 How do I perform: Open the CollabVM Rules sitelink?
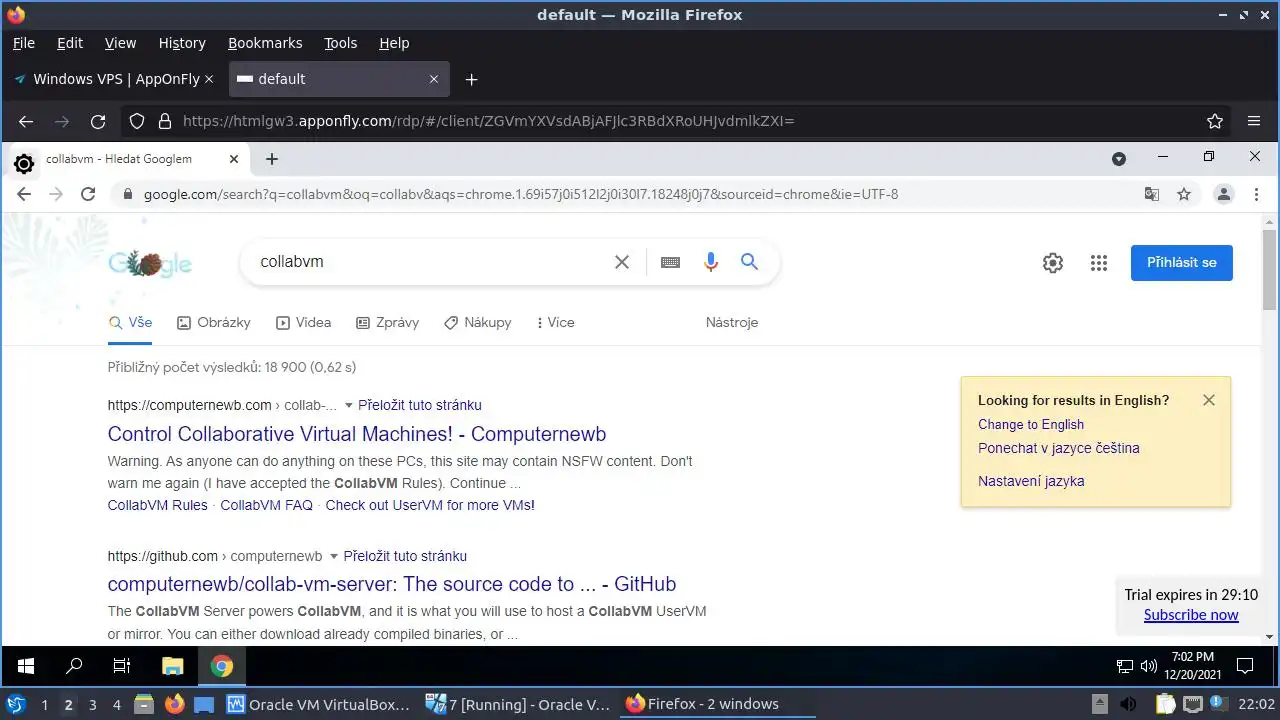[x=158, y=505]
